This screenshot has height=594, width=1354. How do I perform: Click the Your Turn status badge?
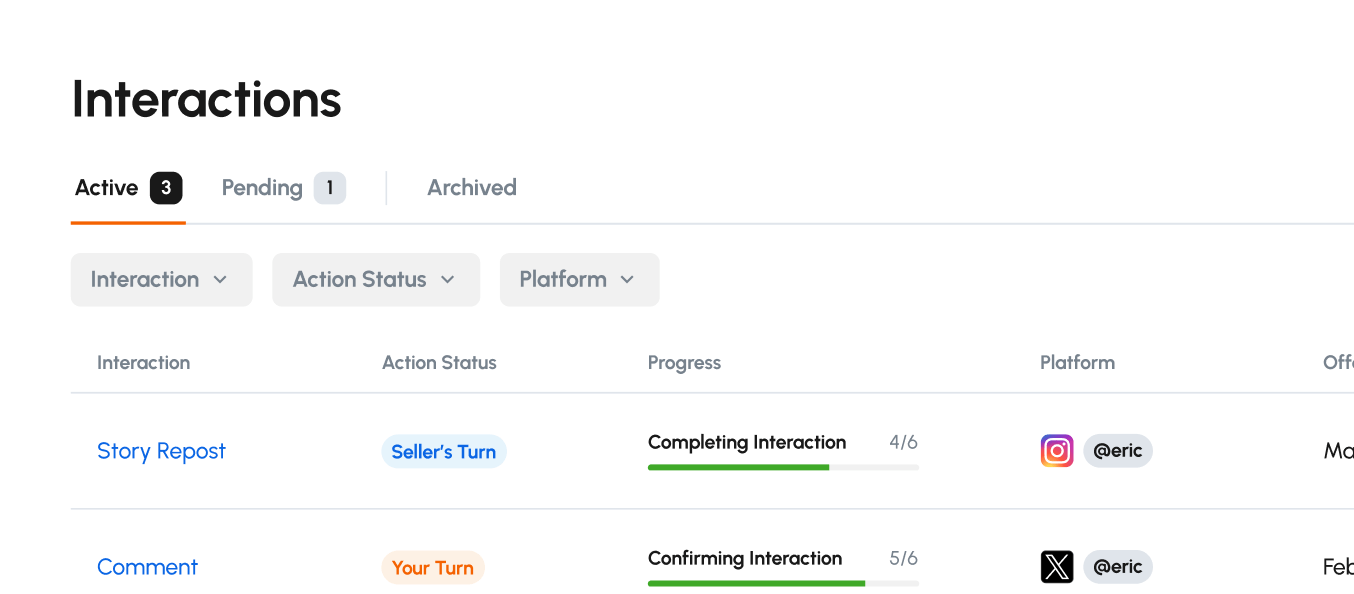point(432,568)
